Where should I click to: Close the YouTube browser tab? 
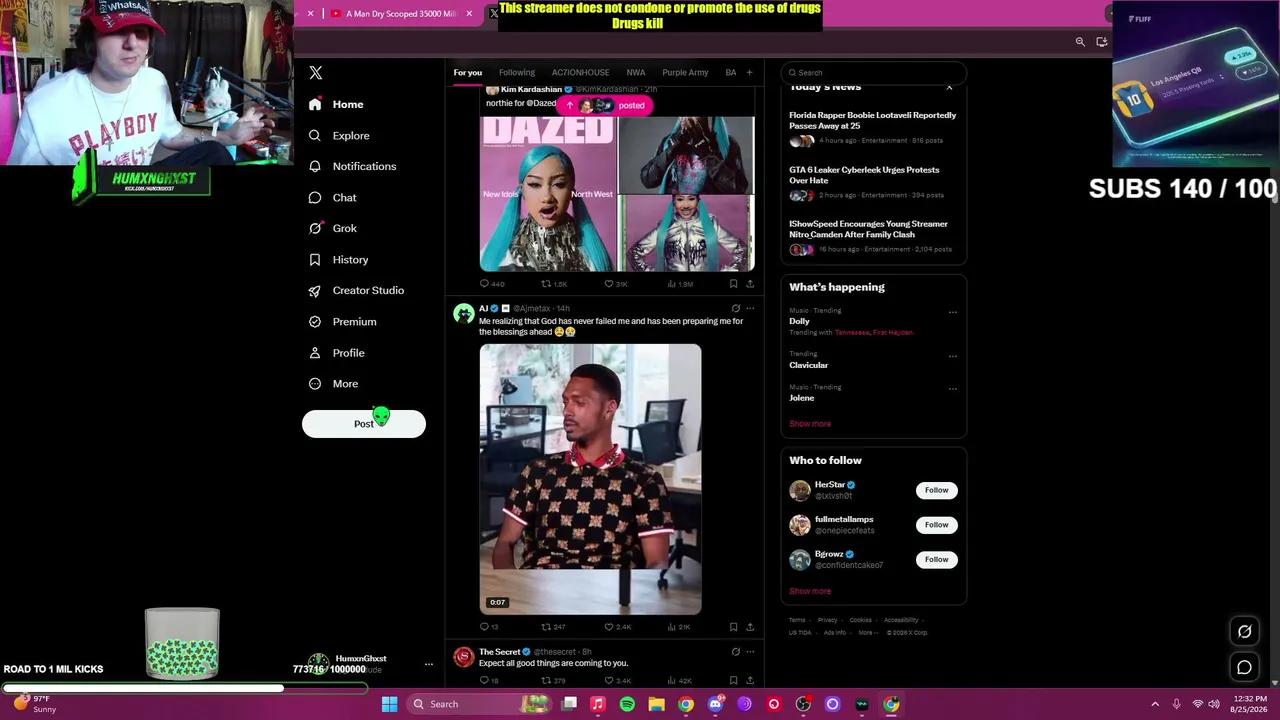[x=469, y=13]
